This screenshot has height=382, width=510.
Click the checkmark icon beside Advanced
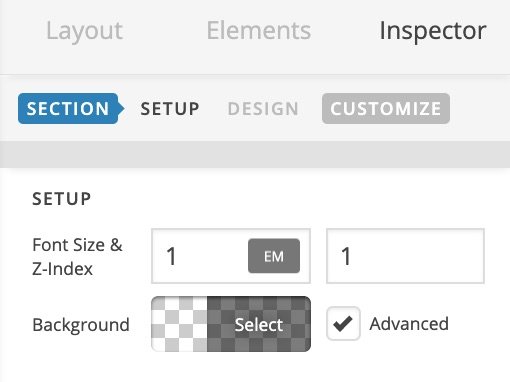click(343, 324)
